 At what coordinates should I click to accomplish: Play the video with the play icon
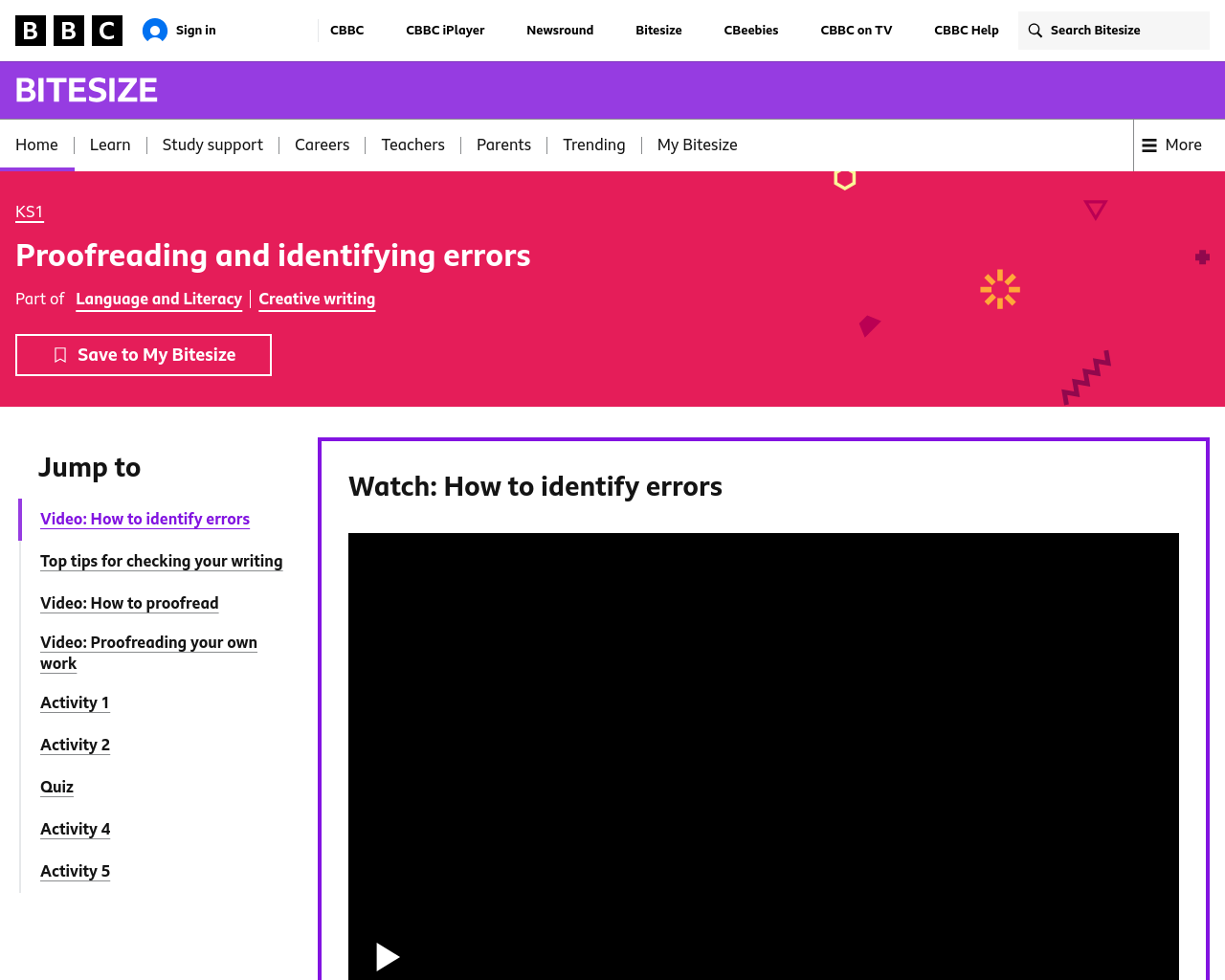[387, 957]
